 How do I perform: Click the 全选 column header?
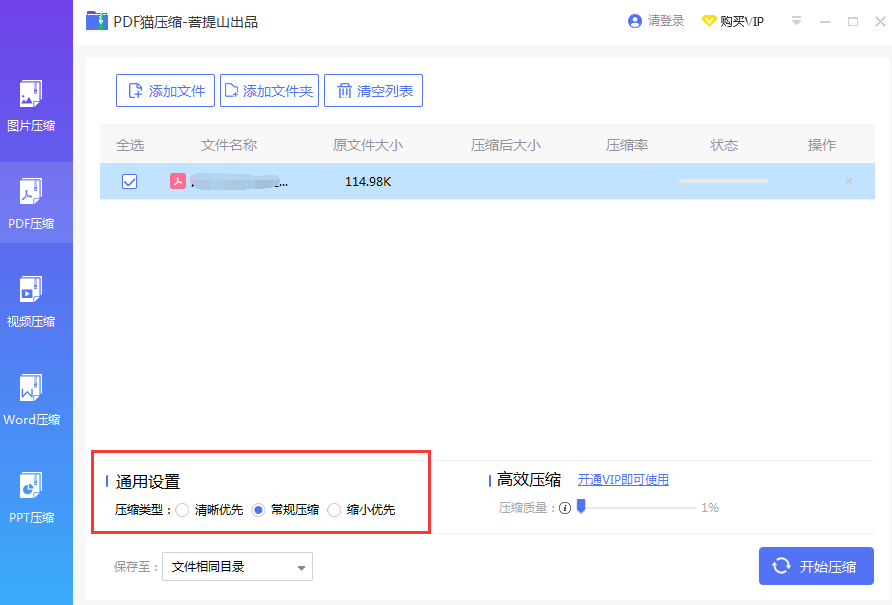click(130, 145)
